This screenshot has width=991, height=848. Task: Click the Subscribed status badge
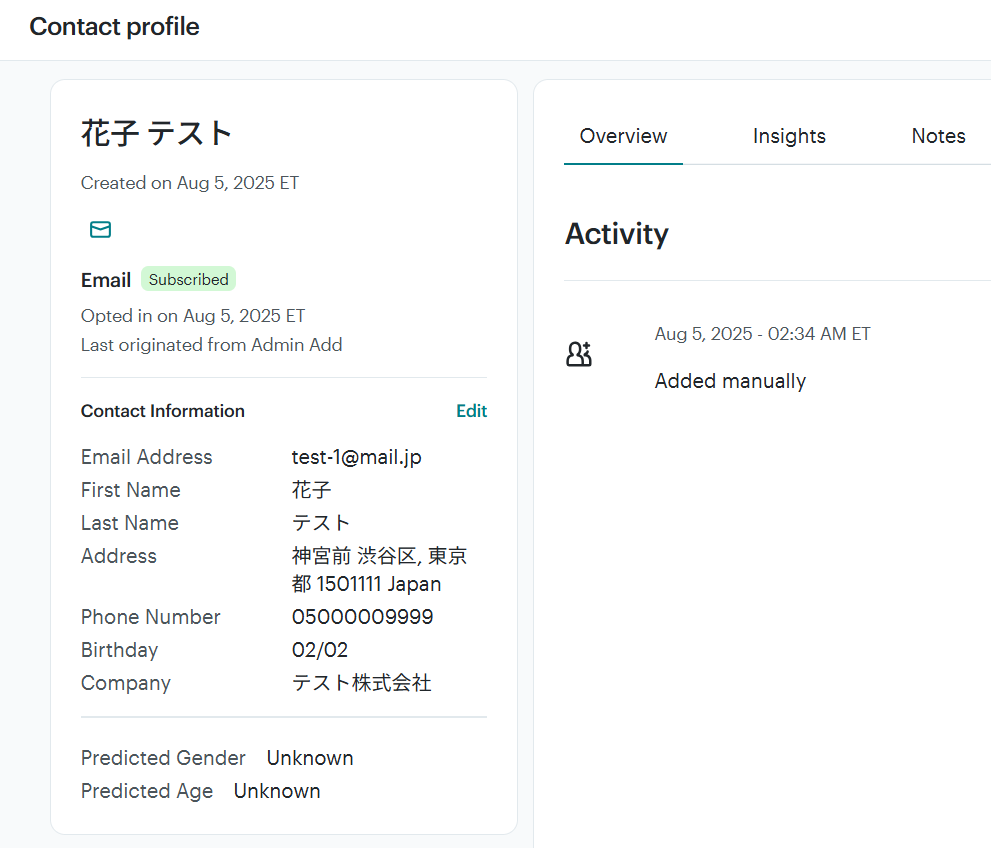pyautogui.click(x=188, y=279)
